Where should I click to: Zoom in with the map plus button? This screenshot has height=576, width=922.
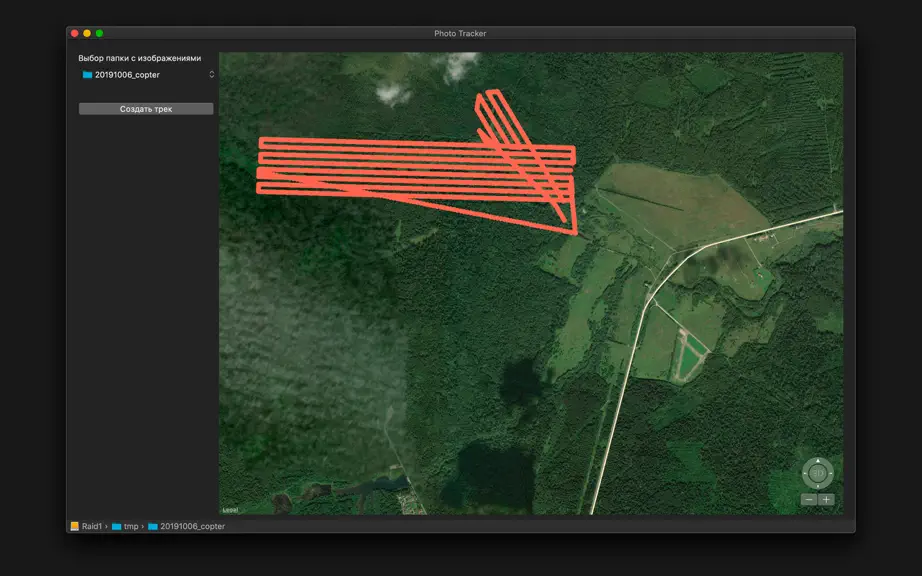pyautogui.click(x=826, y=500)
